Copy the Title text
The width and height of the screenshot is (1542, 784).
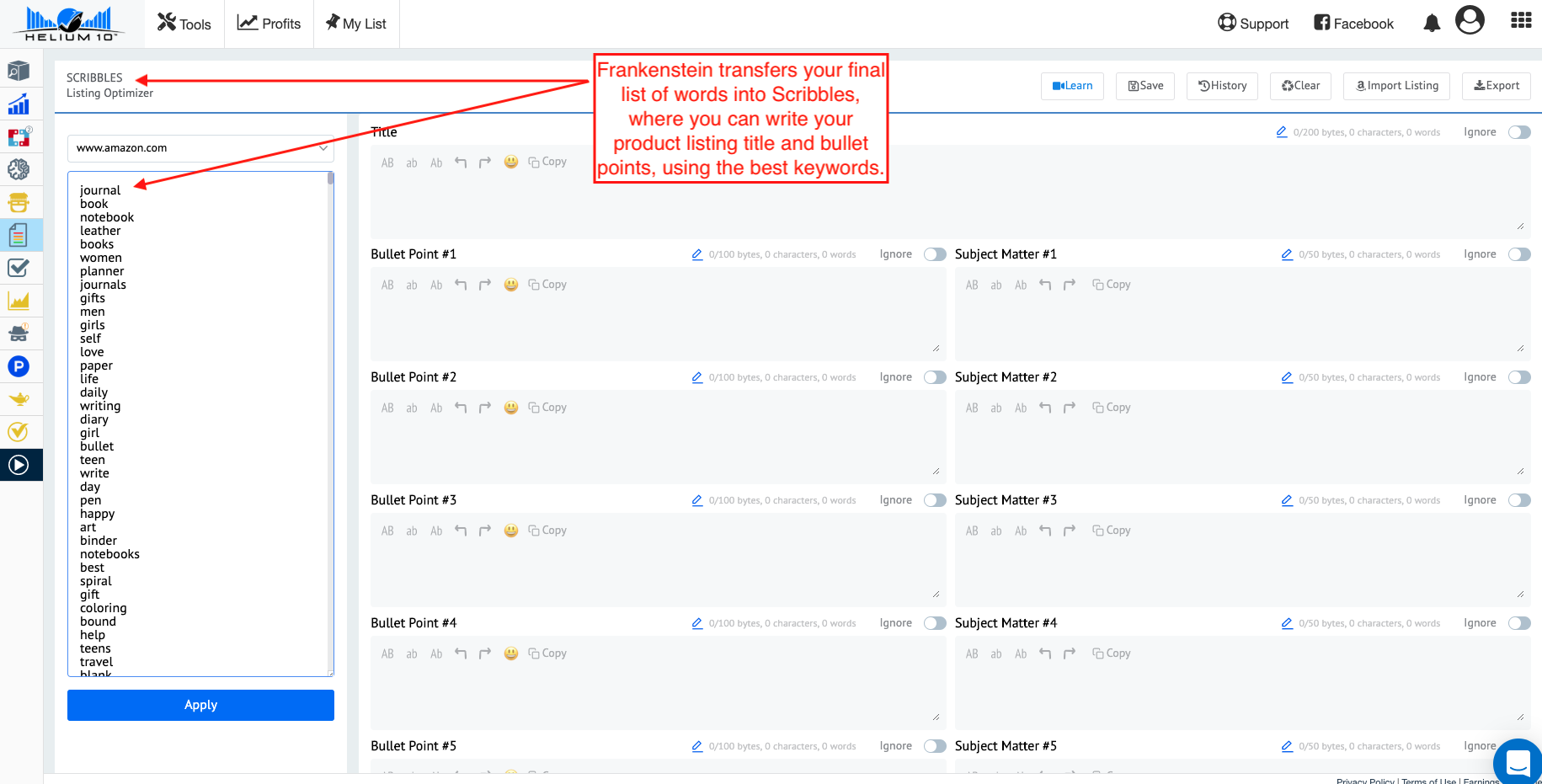coord(547,162)
